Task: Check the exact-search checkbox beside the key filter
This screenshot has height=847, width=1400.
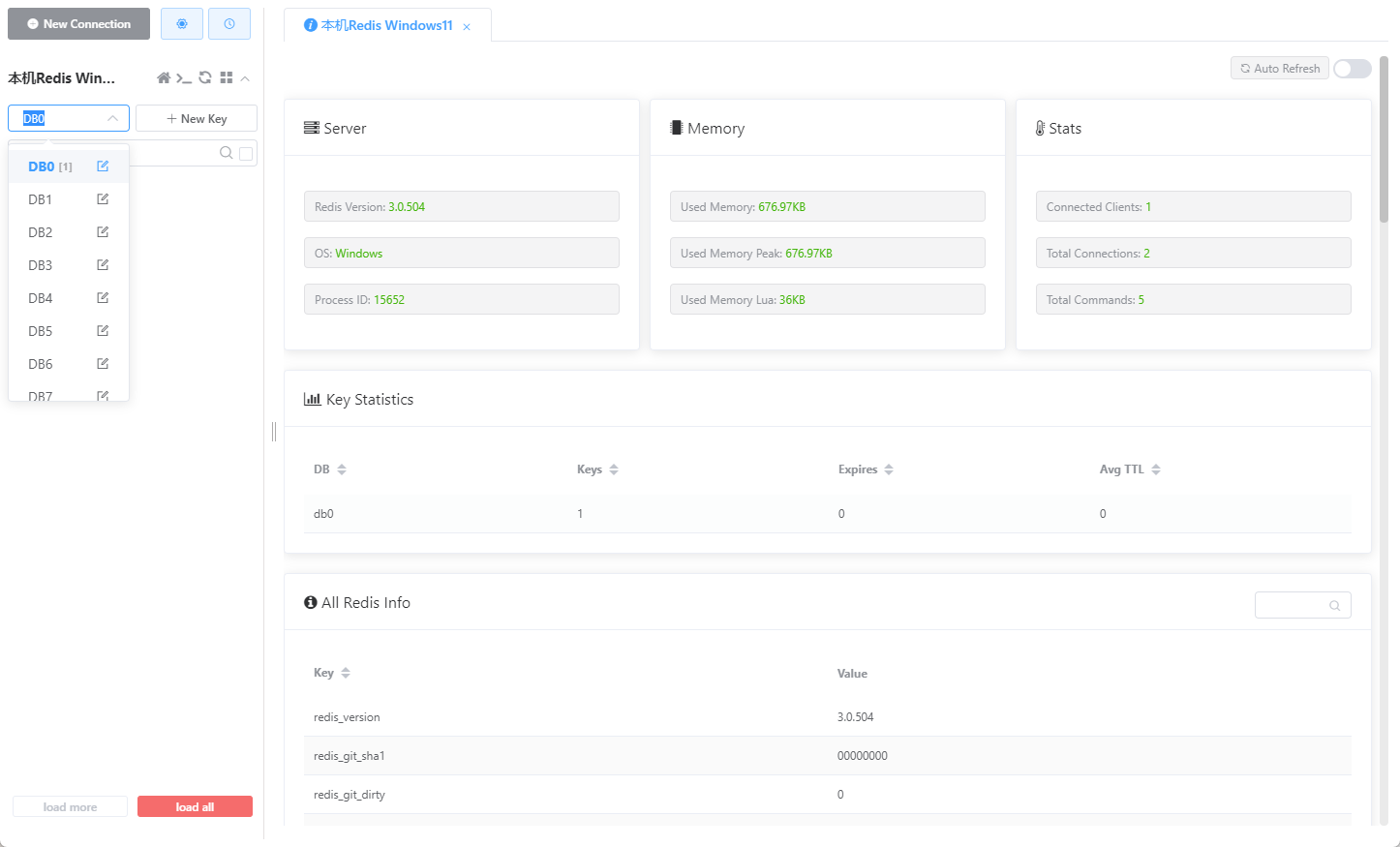Action: click(x=246, y=153)
